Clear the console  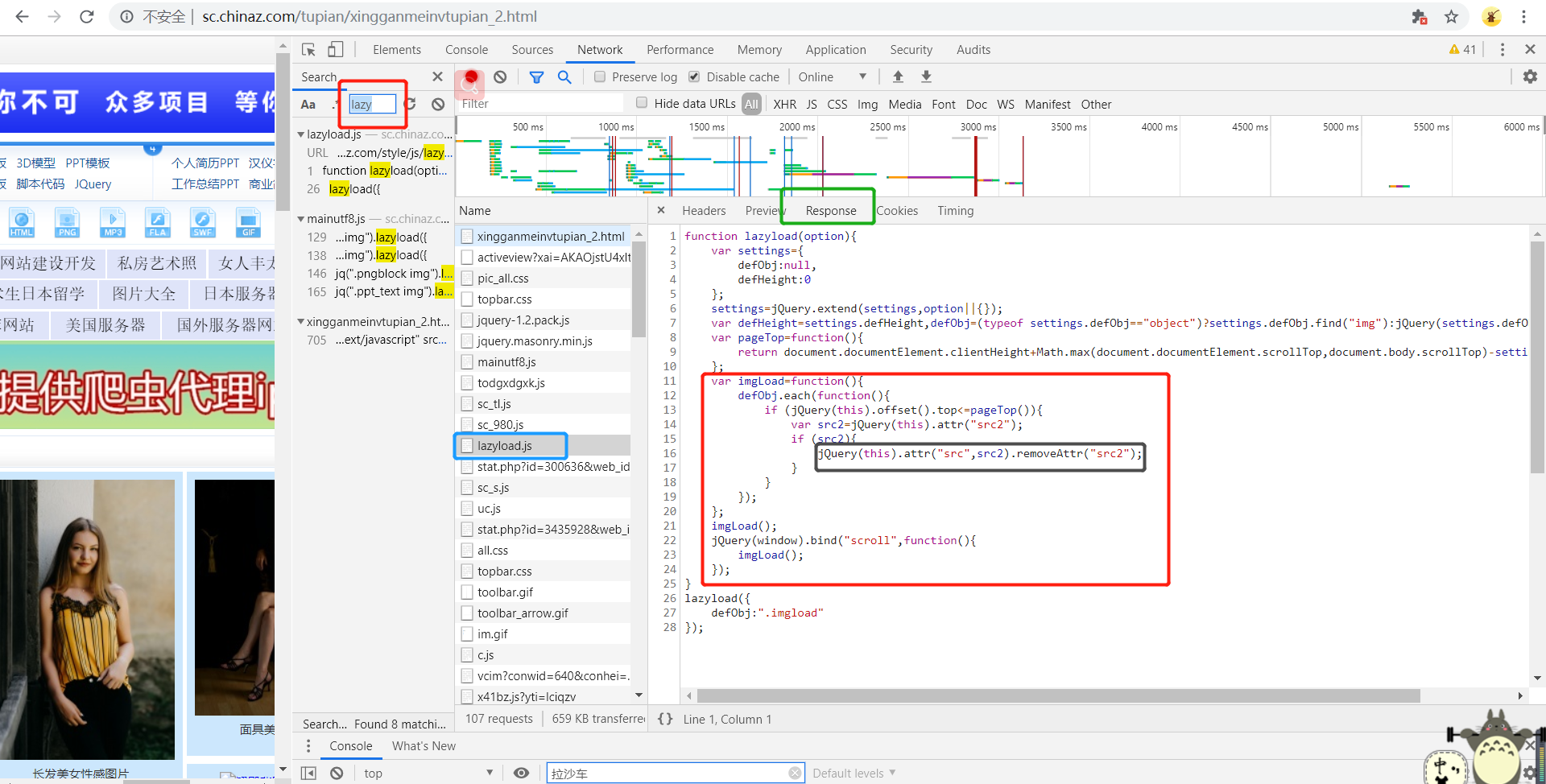click(x=337, y=773)
